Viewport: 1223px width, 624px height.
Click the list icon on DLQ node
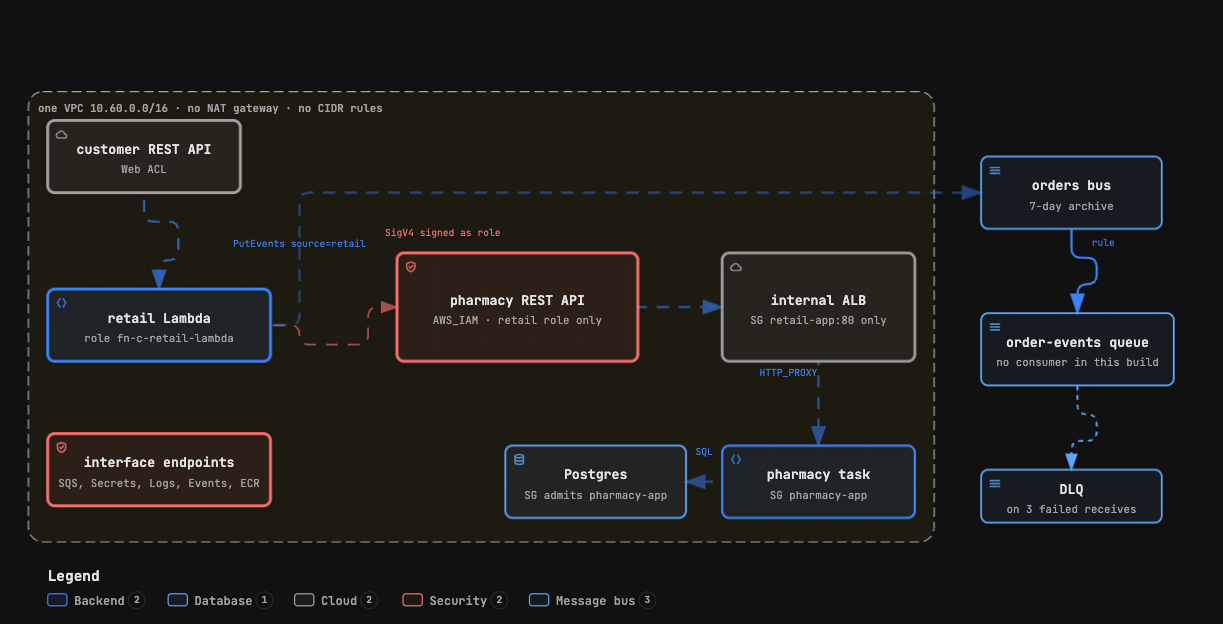994,483
